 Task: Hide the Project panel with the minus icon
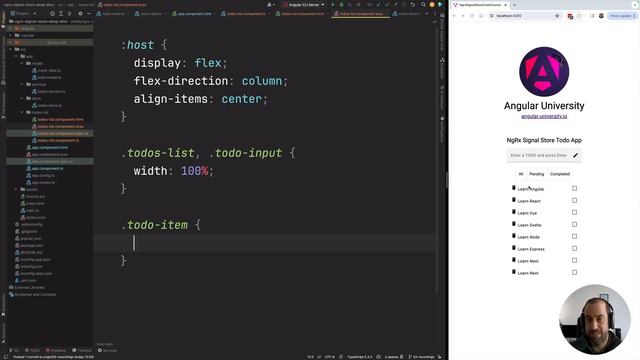[x=89, y=13]
